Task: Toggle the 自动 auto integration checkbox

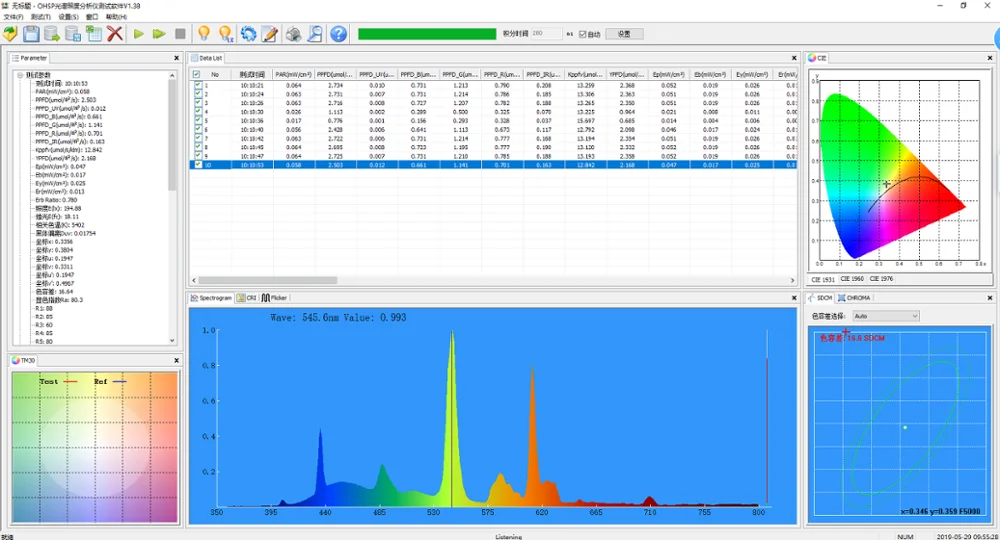Action: (583, 34)
